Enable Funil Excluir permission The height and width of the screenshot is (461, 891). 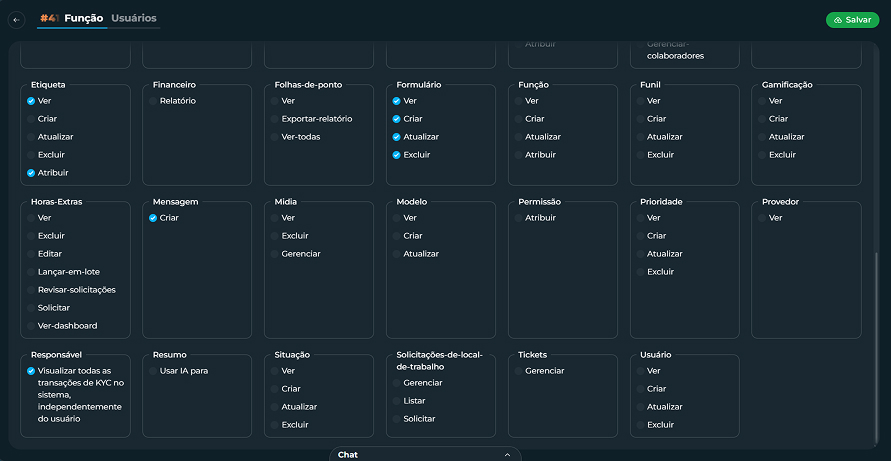(x=640, y=155)
